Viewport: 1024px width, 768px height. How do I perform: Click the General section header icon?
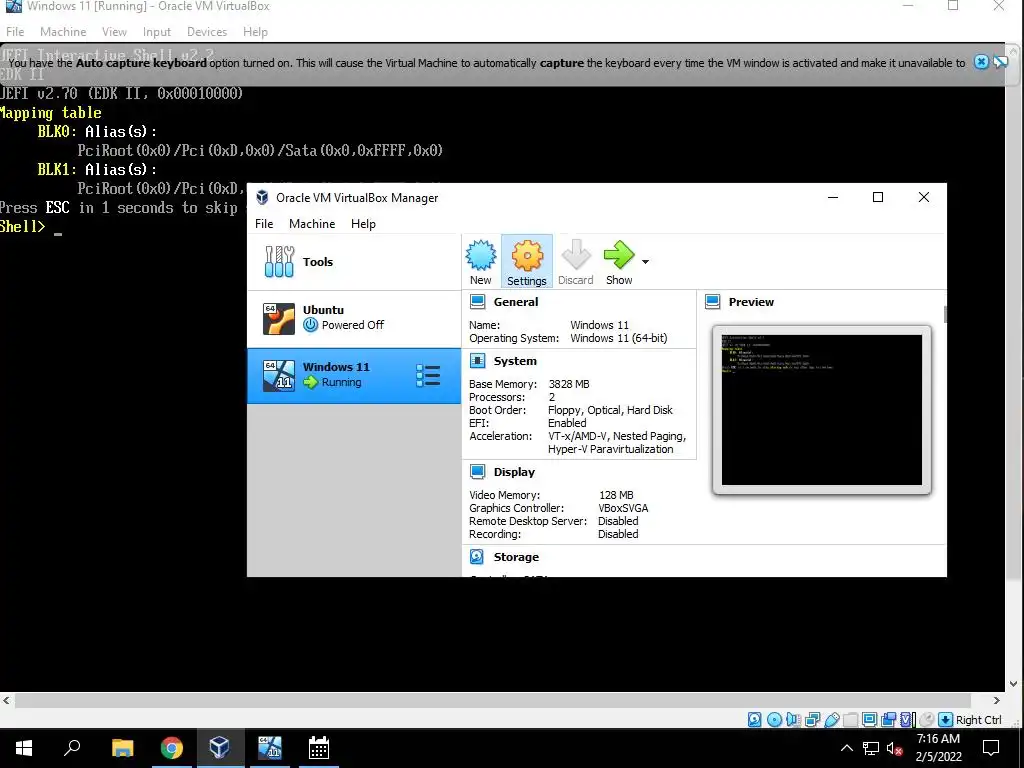[x=477, y=302]
